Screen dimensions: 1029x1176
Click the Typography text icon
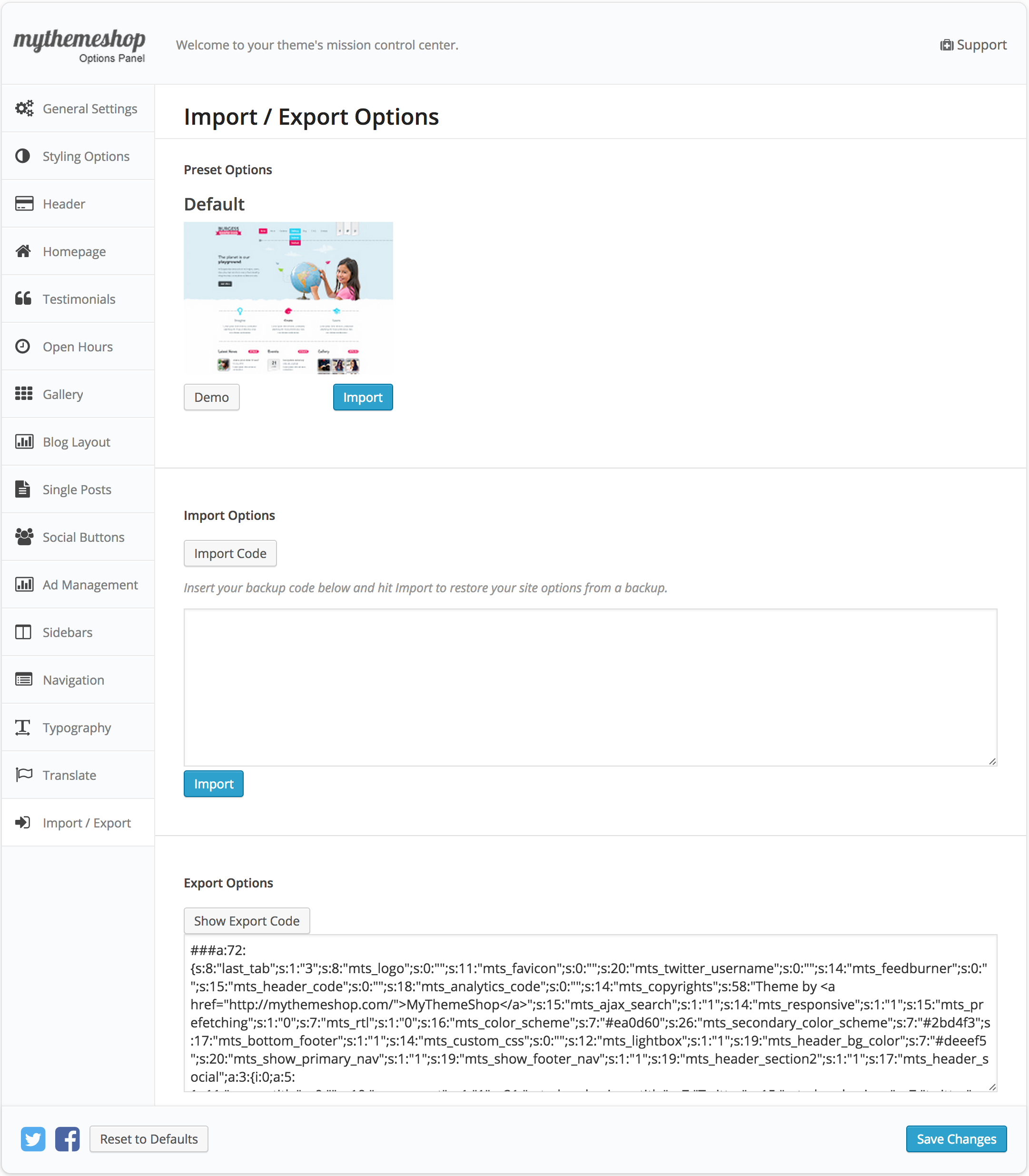tap(23, 728)
